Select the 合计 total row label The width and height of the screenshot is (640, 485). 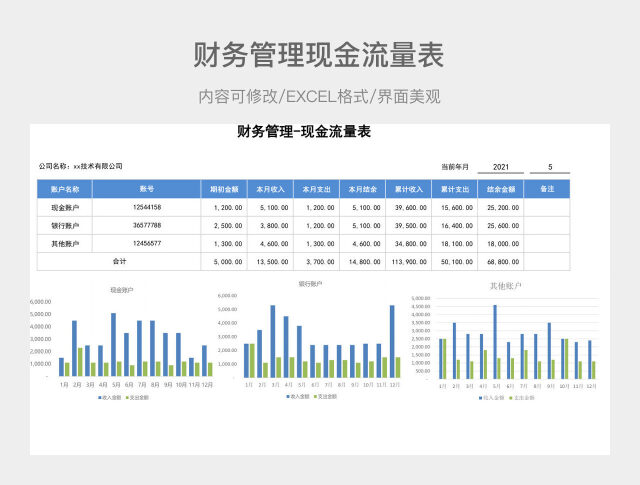pyautogui.click(x=119, y=261)
